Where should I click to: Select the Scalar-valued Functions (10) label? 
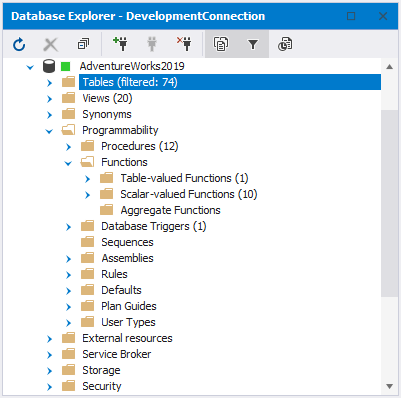pos(189,194)
